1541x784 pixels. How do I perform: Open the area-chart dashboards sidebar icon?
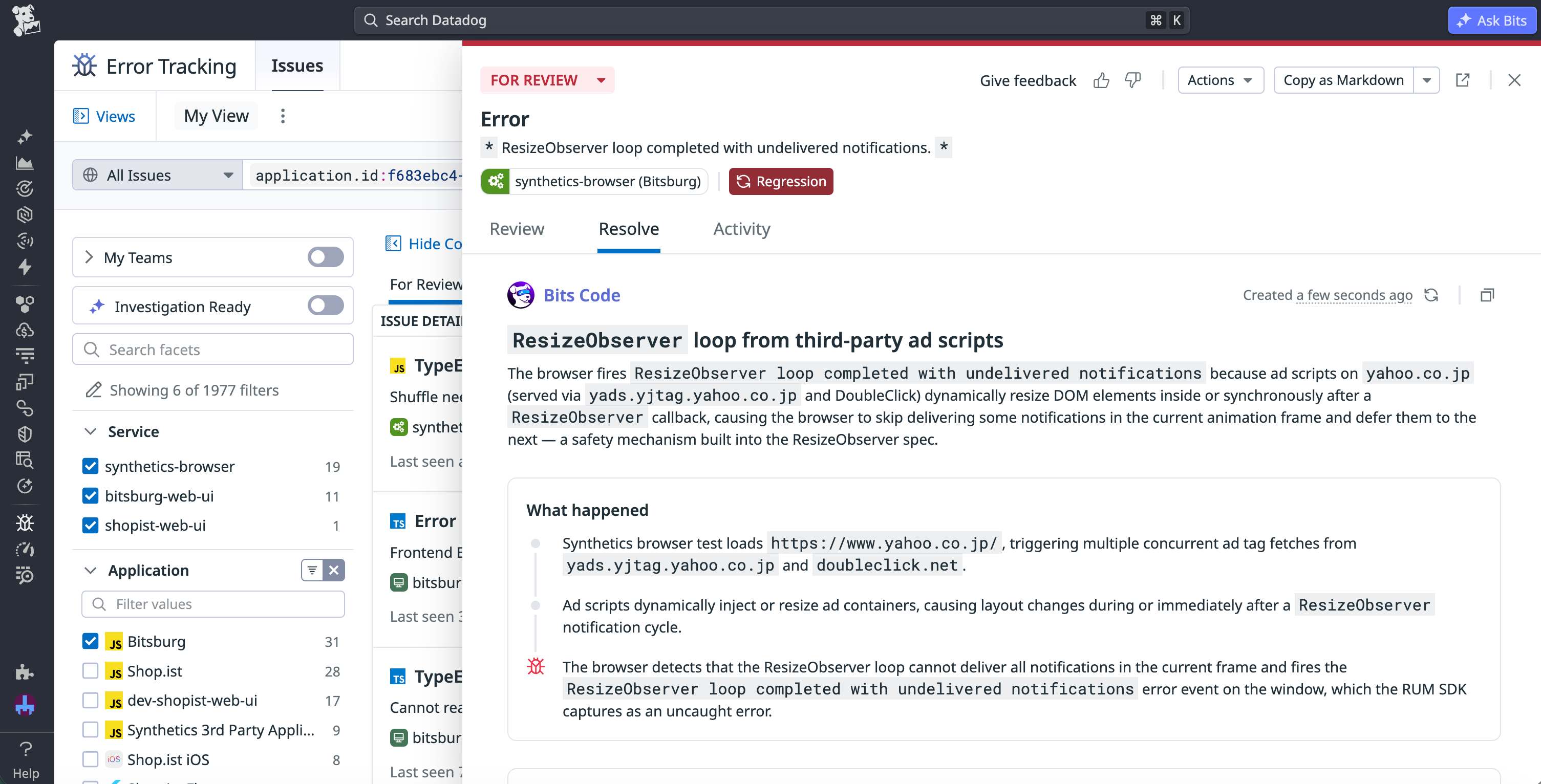pyautogui.click(x=25, y=163)
